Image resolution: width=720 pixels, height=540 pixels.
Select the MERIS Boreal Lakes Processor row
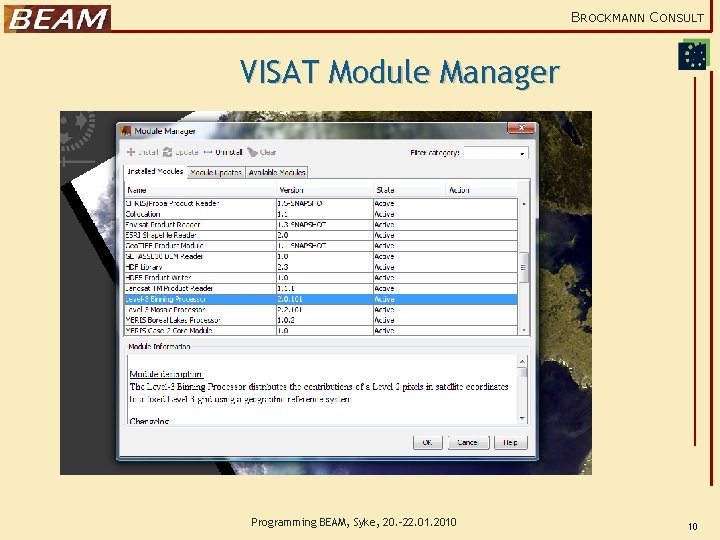321,320
